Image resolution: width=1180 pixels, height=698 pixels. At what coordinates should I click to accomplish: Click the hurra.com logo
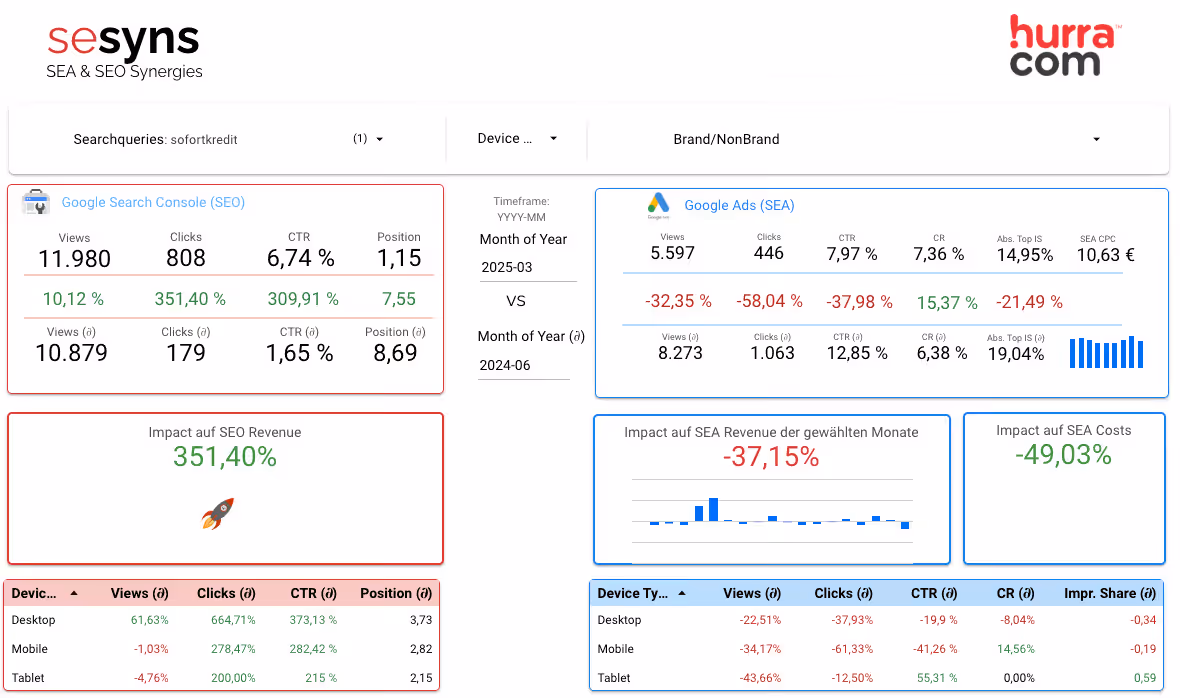tap(1065, 45)
